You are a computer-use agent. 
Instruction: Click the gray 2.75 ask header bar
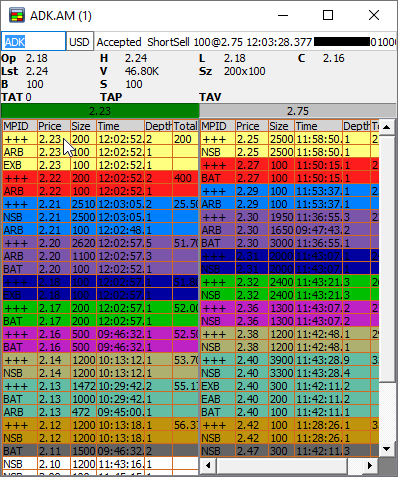point(298,111)
